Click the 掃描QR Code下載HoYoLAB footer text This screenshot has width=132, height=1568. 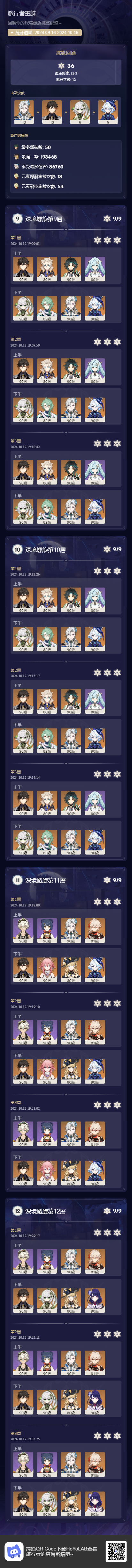(x=61, y=1547)
